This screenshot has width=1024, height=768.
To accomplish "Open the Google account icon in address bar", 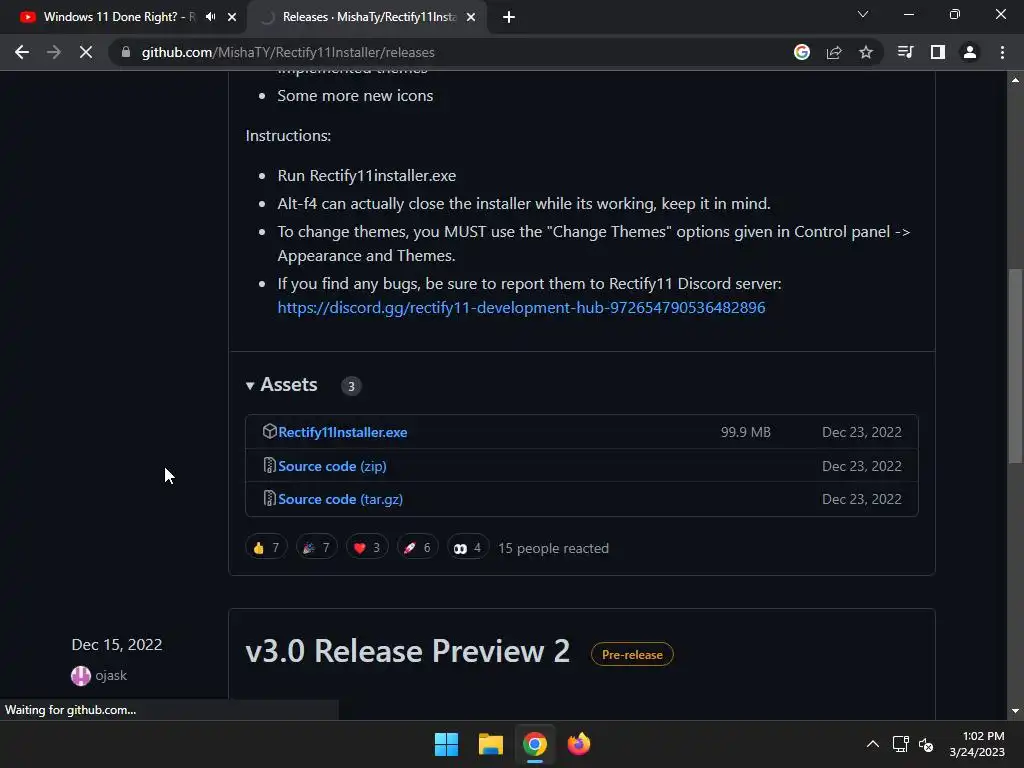I will (x=802, y=52).
